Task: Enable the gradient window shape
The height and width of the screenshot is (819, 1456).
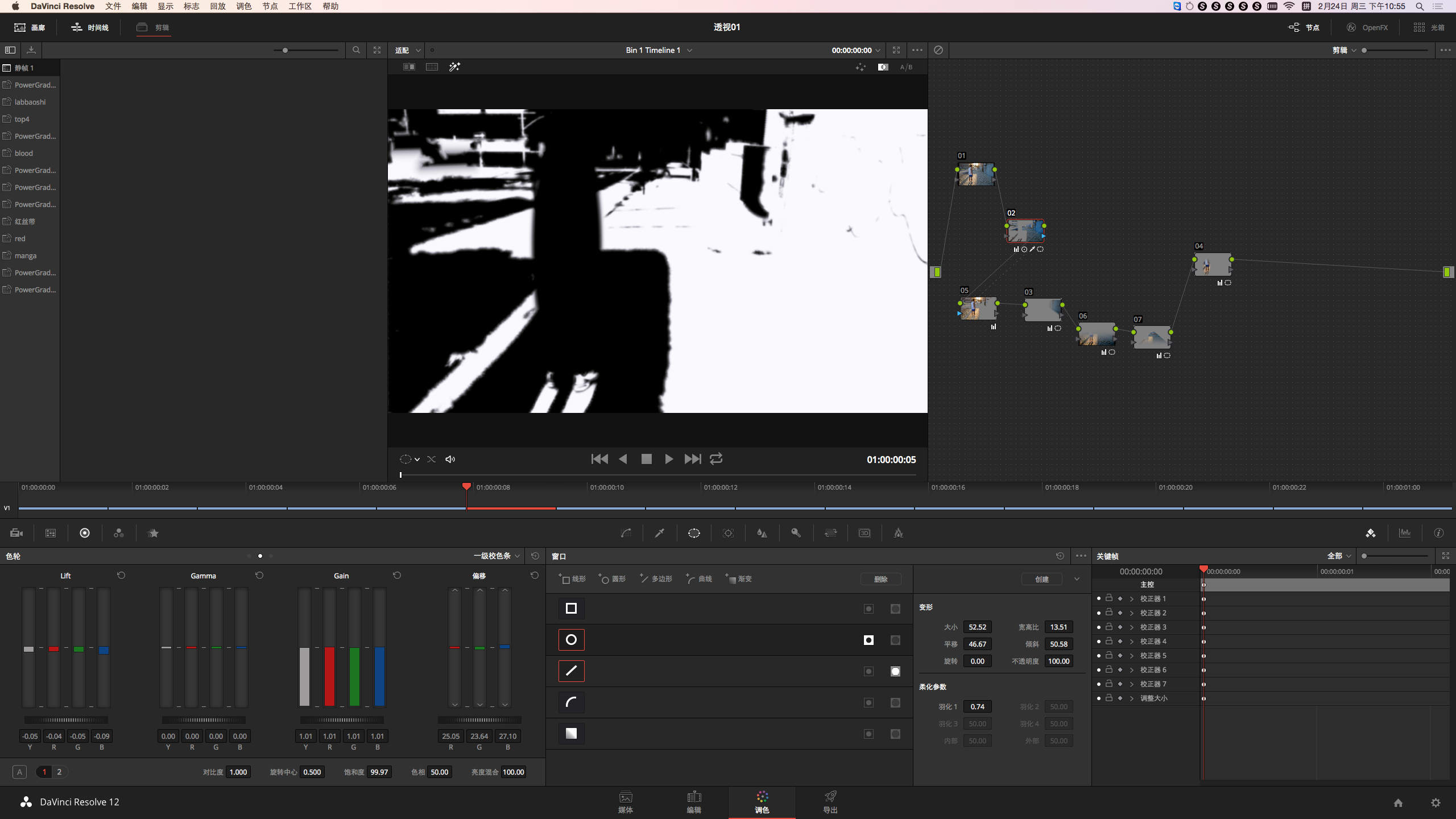Action: [x=571, y=734]
